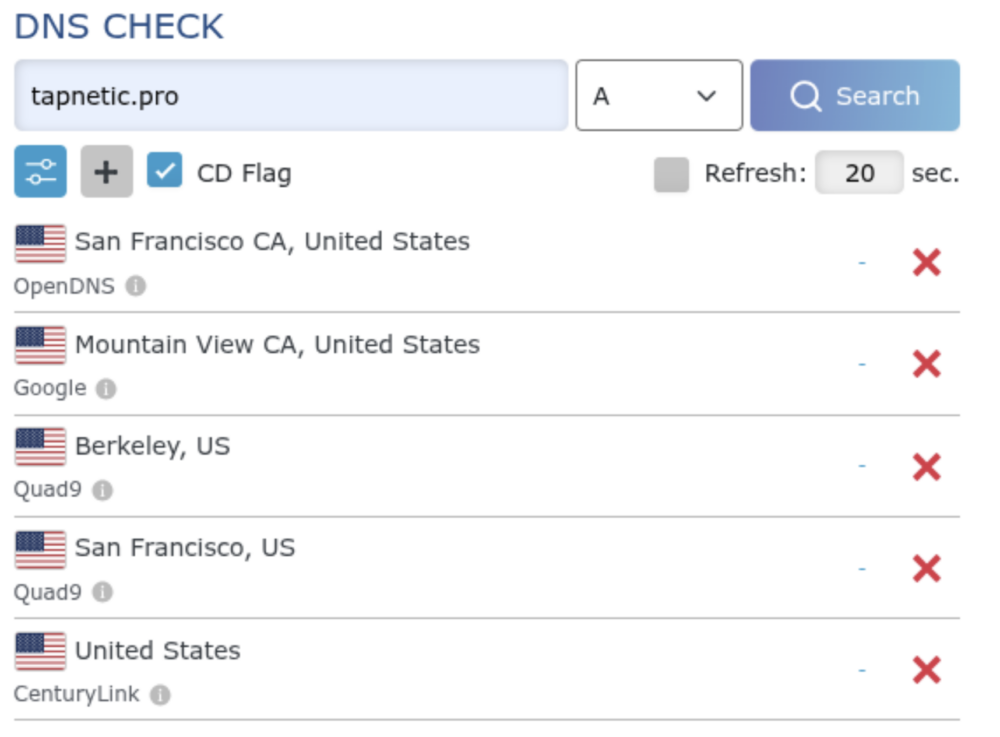1000x737 pixels.
Task: Click the United States flag for Mountain View
Action: (41, 346)
